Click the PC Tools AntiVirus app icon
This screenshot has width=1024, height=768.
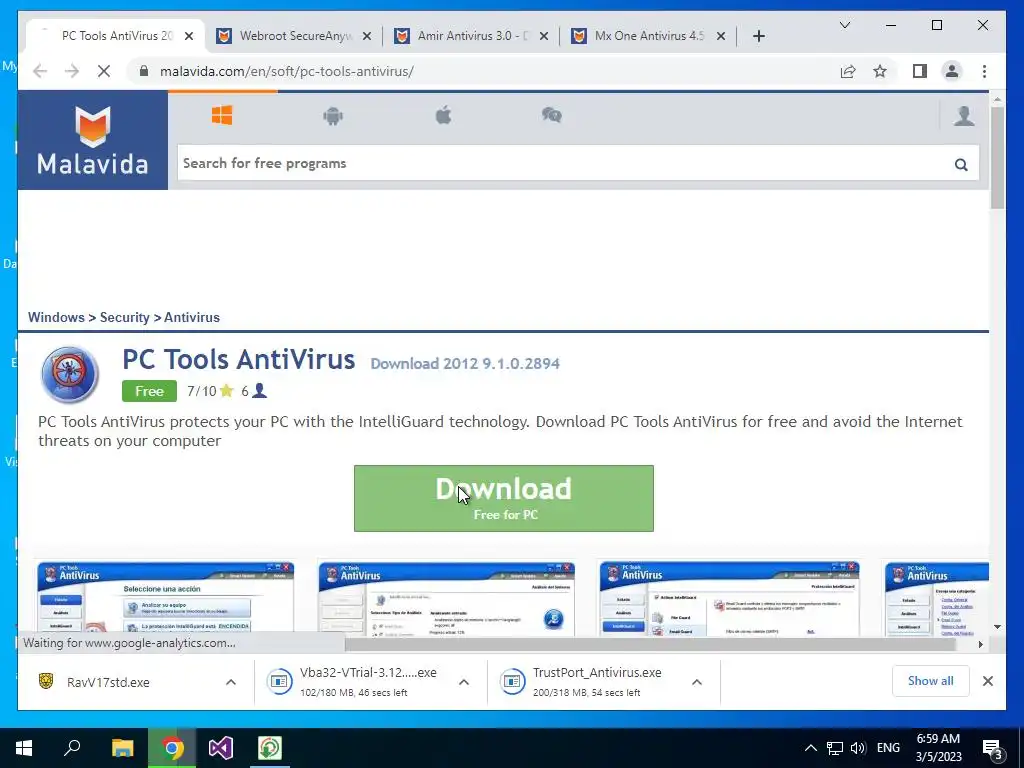70,374
